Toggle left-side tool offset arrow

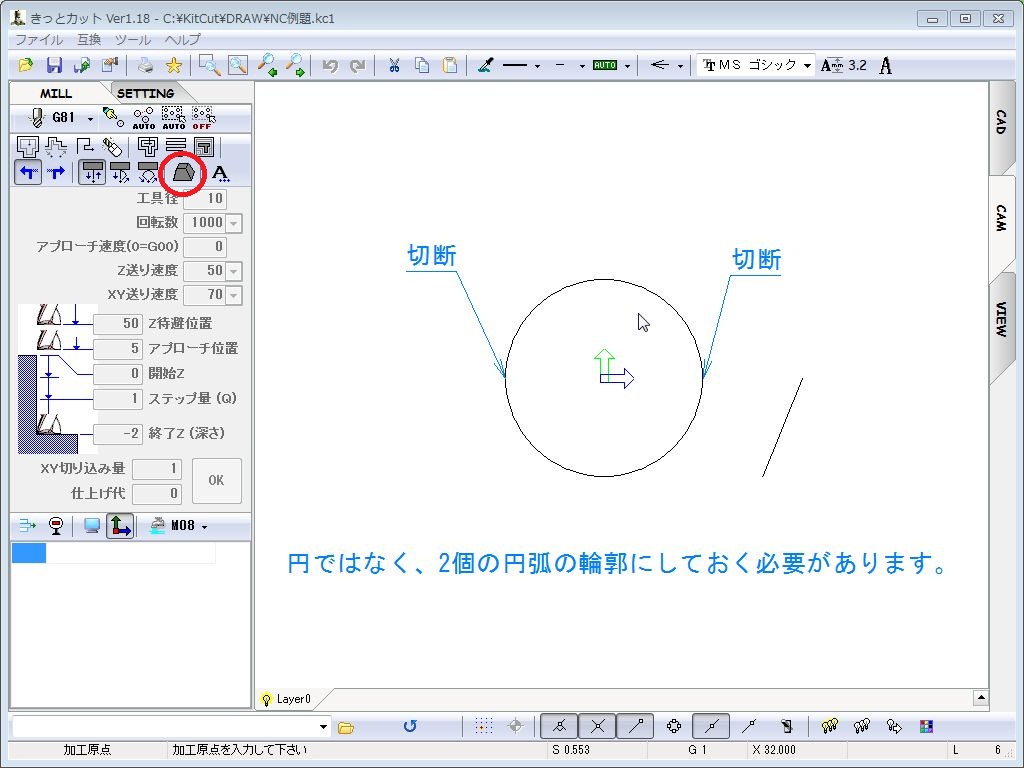pos(28,172)
